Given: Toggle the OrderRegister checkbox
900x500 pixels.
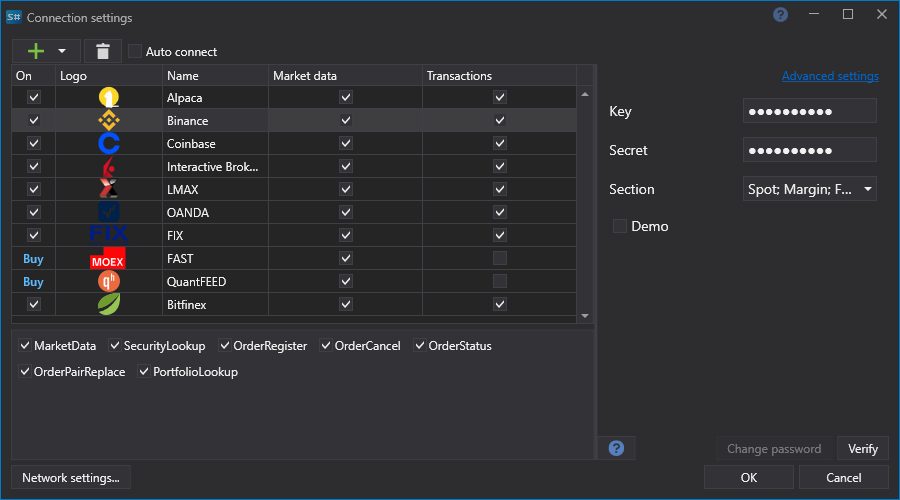Looking at the screenshot, I should [x=224, y=346].
